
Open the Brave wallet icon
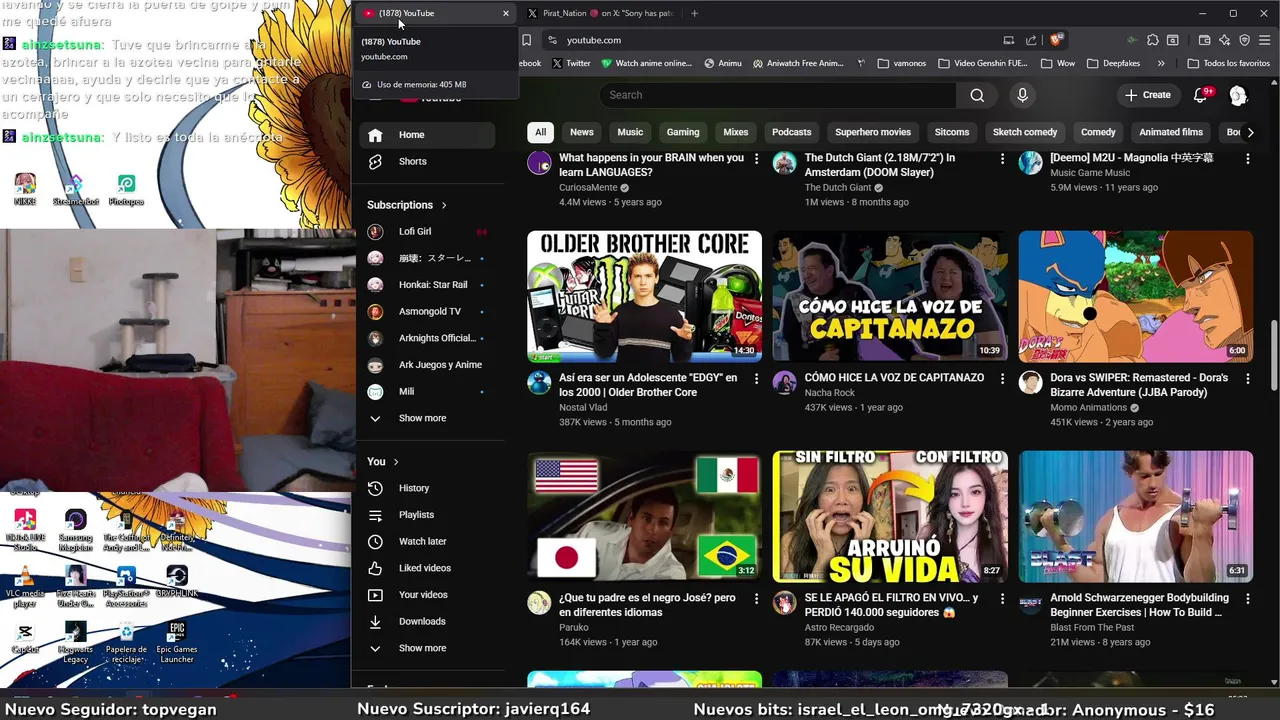click(x=1204, y=40)
